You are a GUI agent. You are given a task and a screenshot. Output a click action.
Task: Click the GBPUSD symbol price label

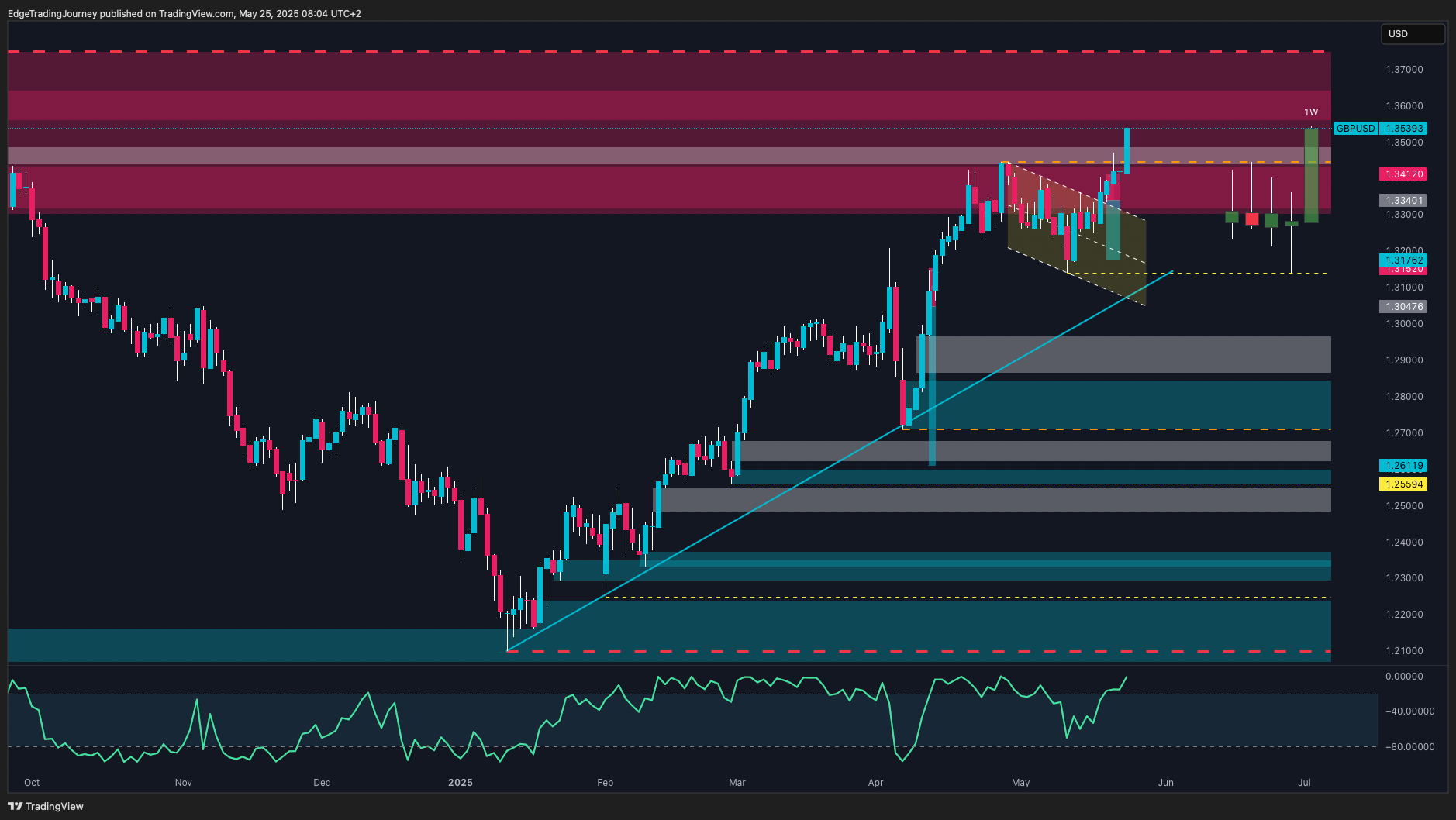(x=1355, y=129)
